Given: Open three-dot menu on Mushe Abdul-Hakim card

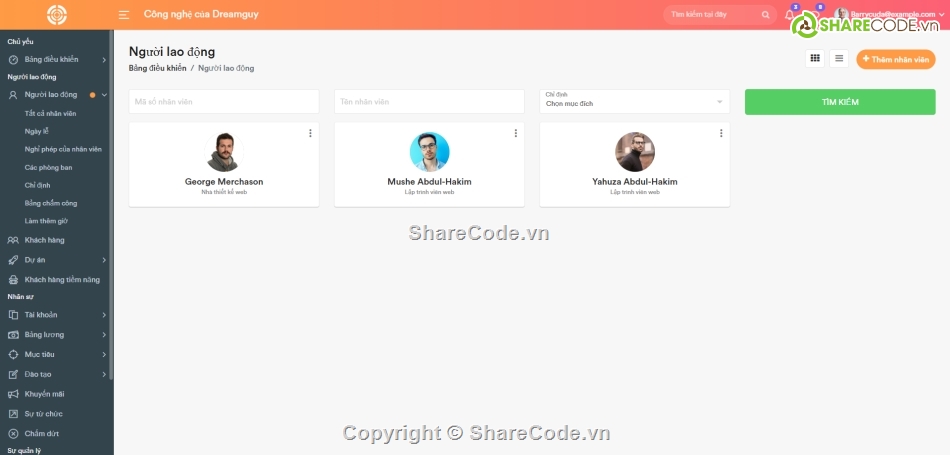Looking at the screenshot, I should point(515,133).
